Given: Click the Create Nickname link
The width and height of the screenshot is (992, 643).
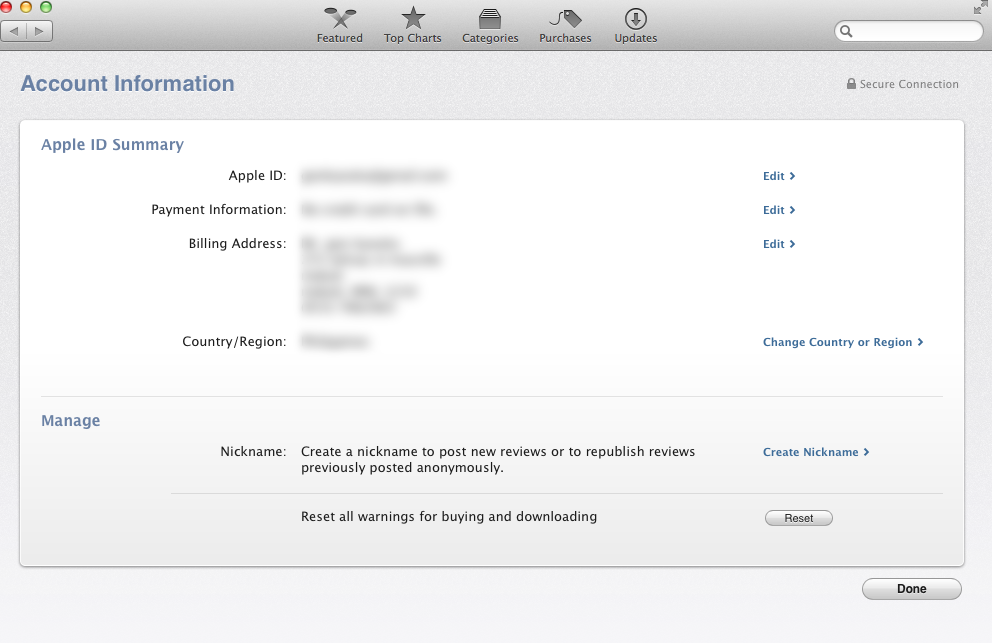Looking at the screenshot, I should point(815,453).
